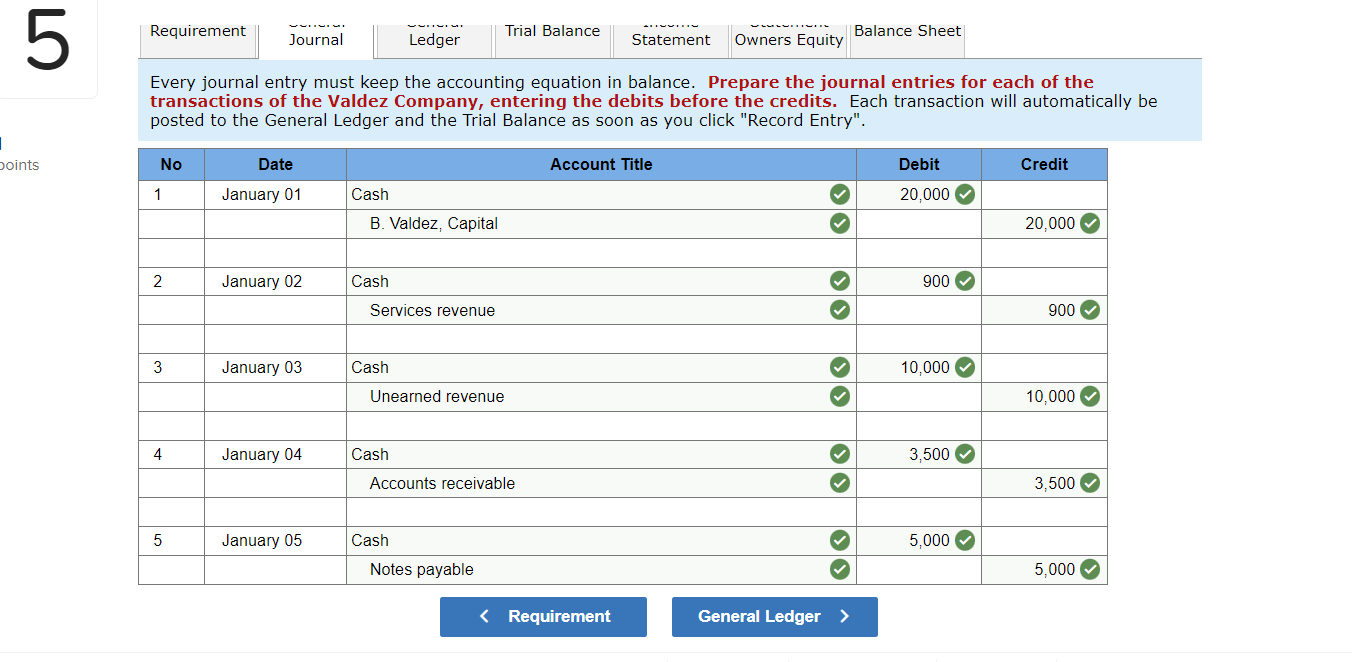Image resolution: width=1352 pixels, height=662 pixels.
Task: Click the No column header
Action: coord(171,164)
